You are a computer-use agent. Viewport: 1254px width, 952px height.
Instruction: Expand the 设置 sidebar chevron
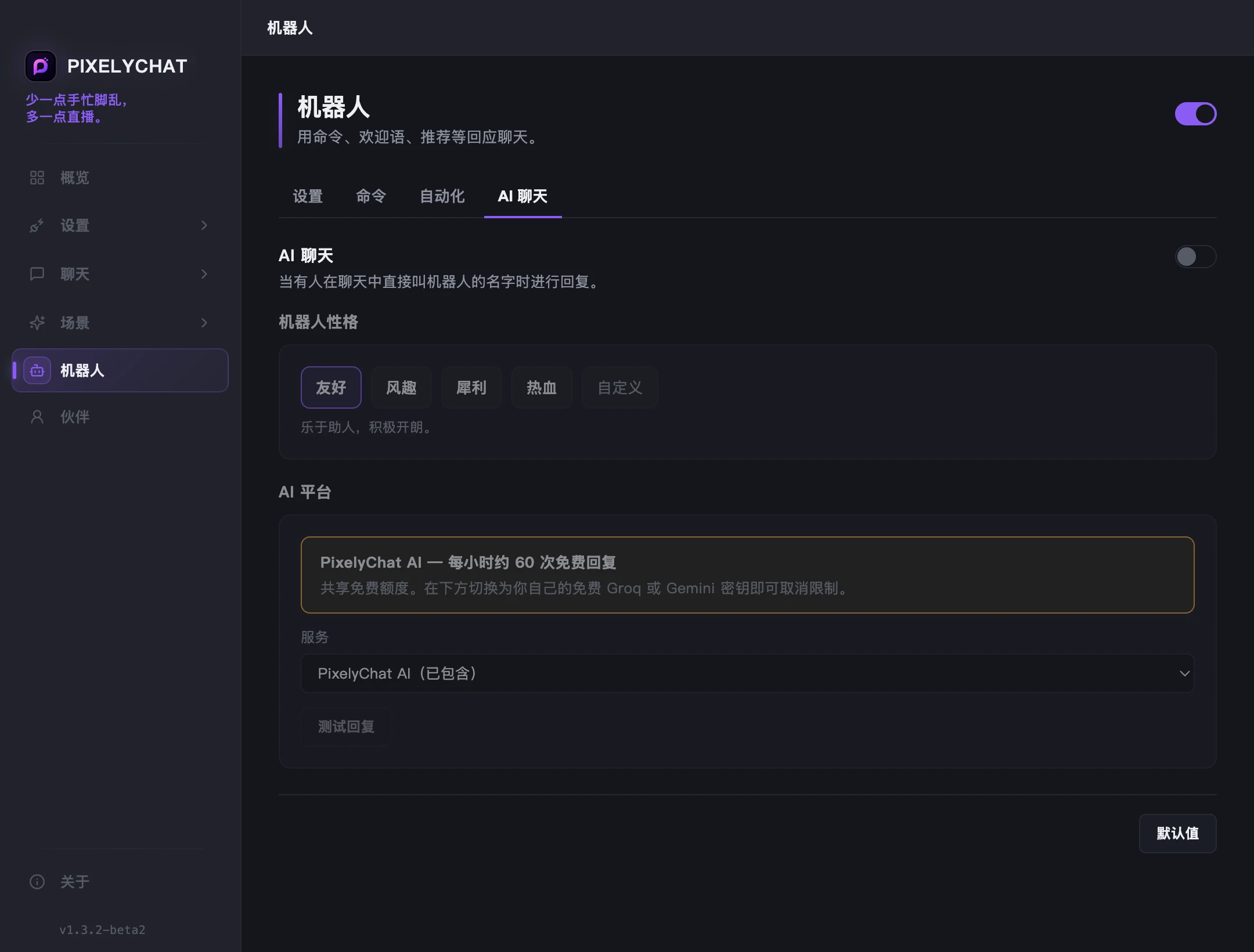(204, 225)
